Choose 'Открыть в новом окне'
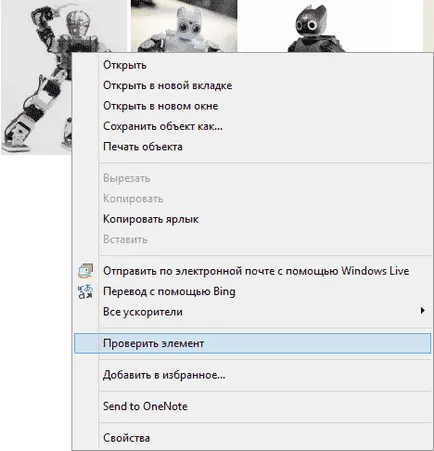The height and width of the screenshot is (451, 434). tap(252, 106)
